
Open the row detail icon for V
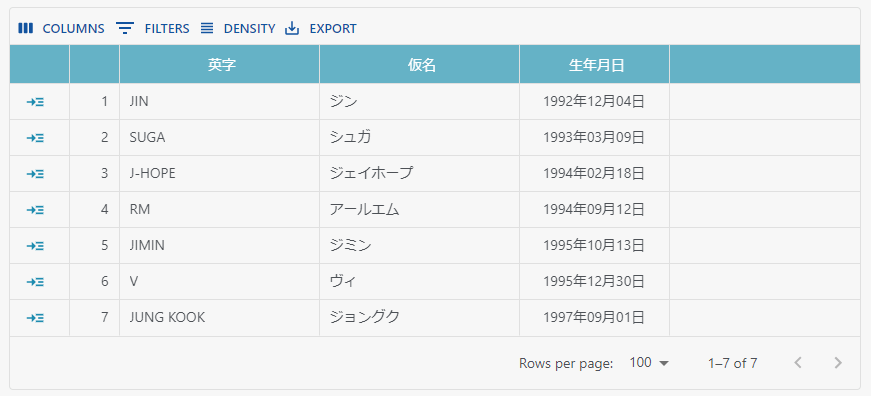click(x=36, y=282)
